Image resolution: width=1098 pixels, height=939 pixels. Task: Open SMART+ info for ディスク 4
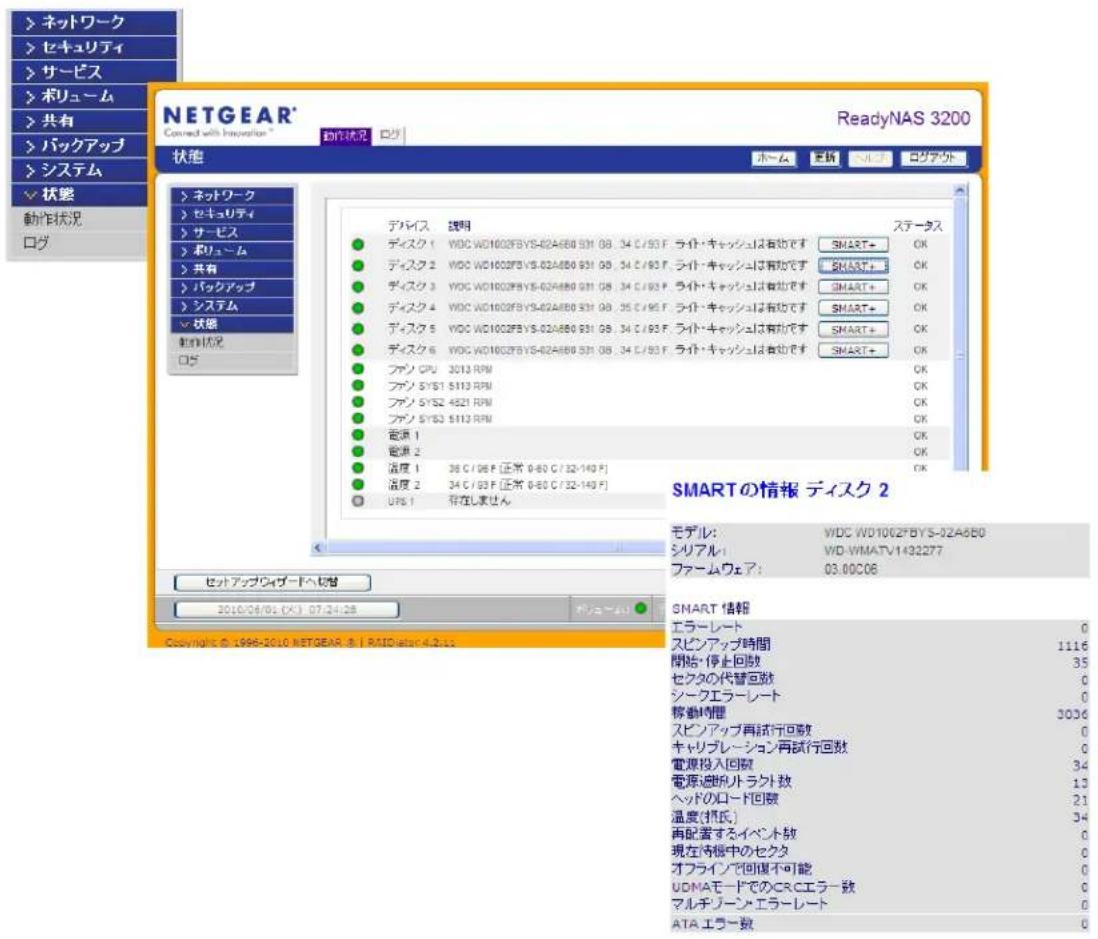[853, 308]
